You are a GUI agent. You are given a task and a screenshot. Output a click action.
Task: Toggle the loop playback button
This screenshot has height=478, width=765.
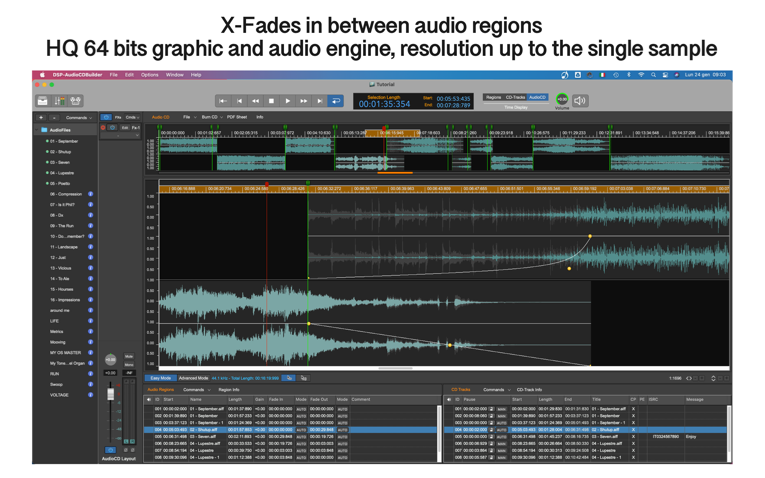coord(336,101)
